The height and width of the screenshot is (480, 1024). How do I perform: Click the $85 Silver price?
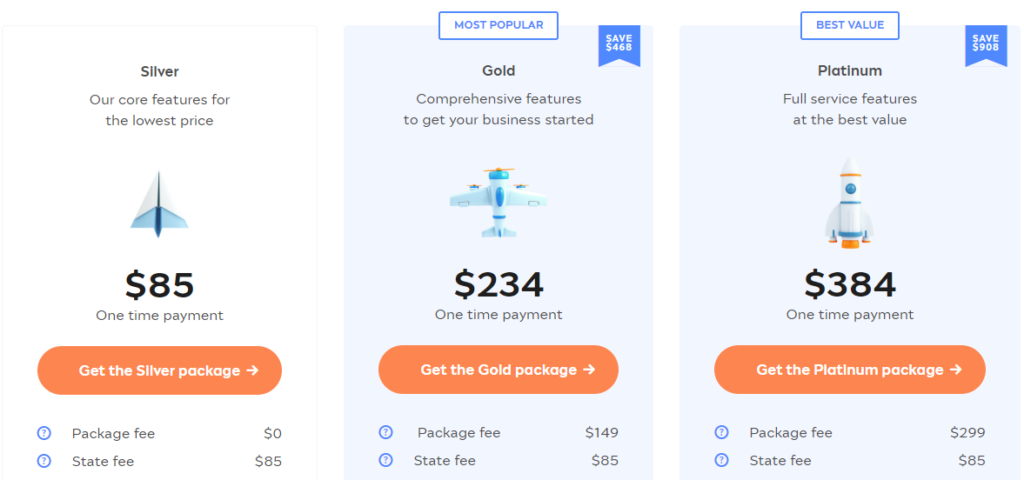159,285
